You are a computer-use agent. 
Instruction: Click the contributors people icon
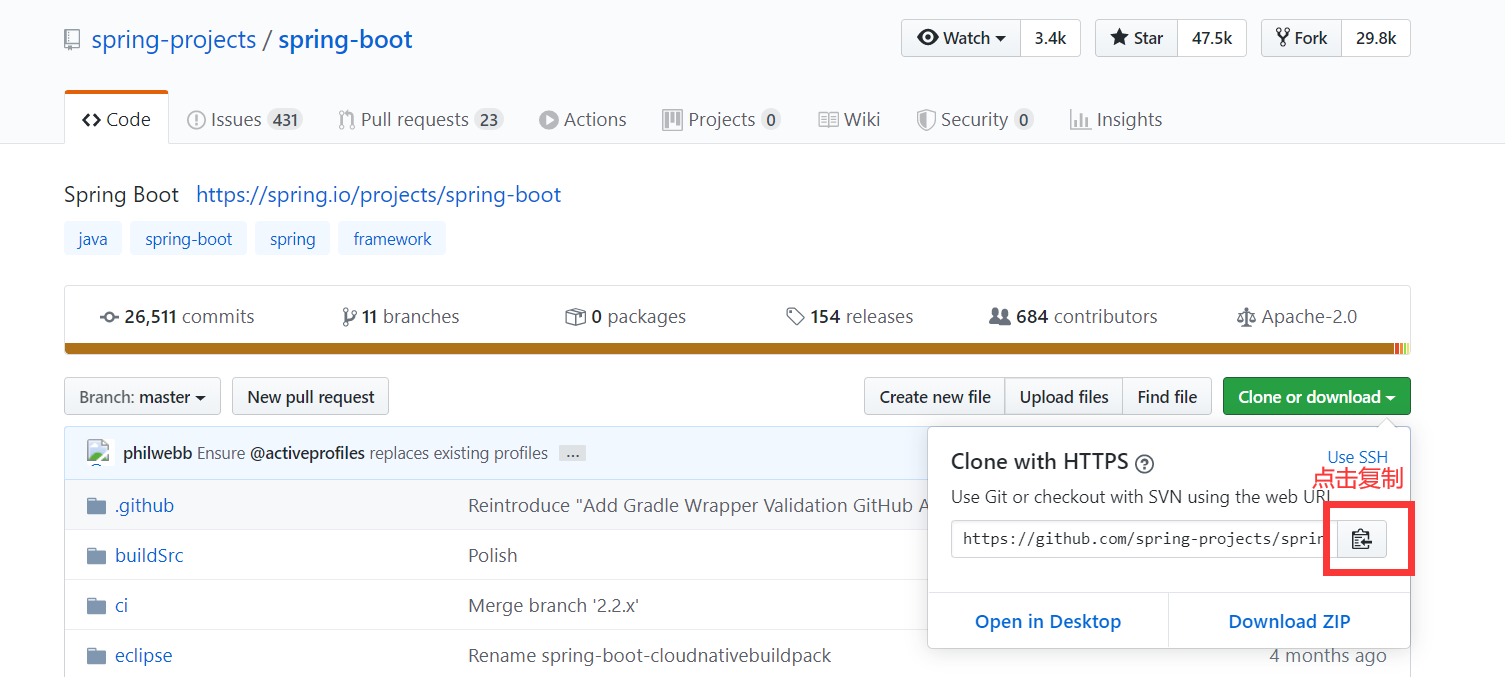[999, 317]
